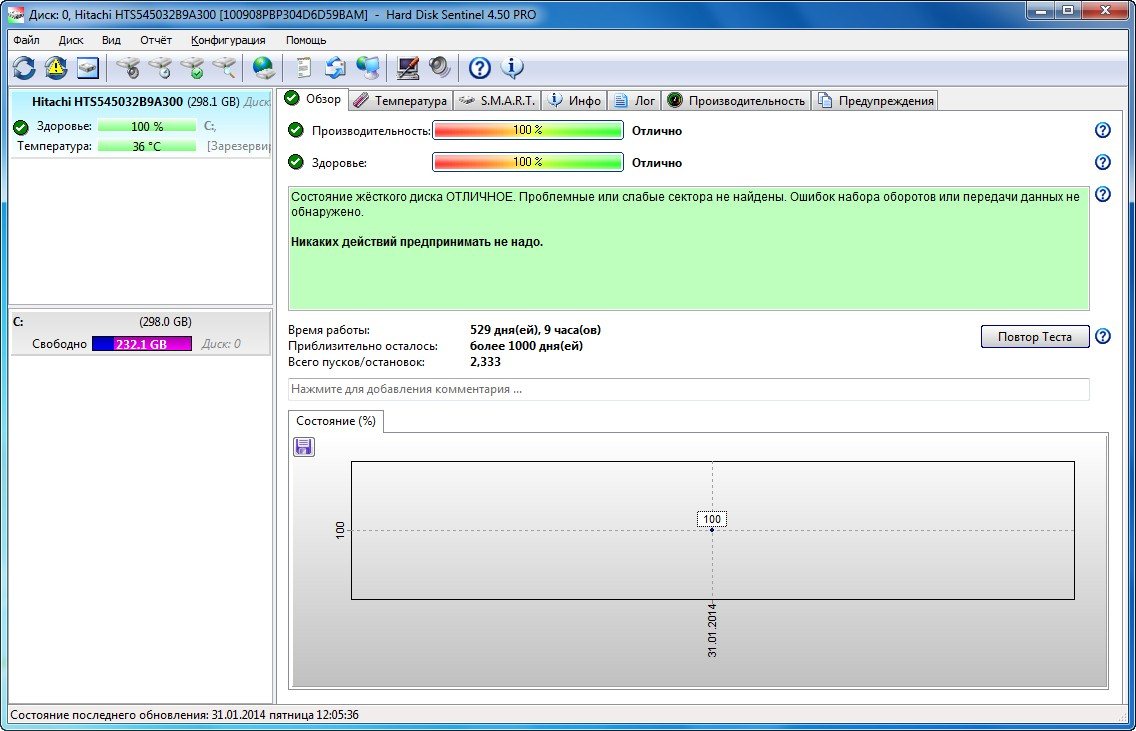Image resolution: width=1136 pixels, height=731 pixels.
Task: Click the Refresh toolbar icon
Action: [24, 68]
